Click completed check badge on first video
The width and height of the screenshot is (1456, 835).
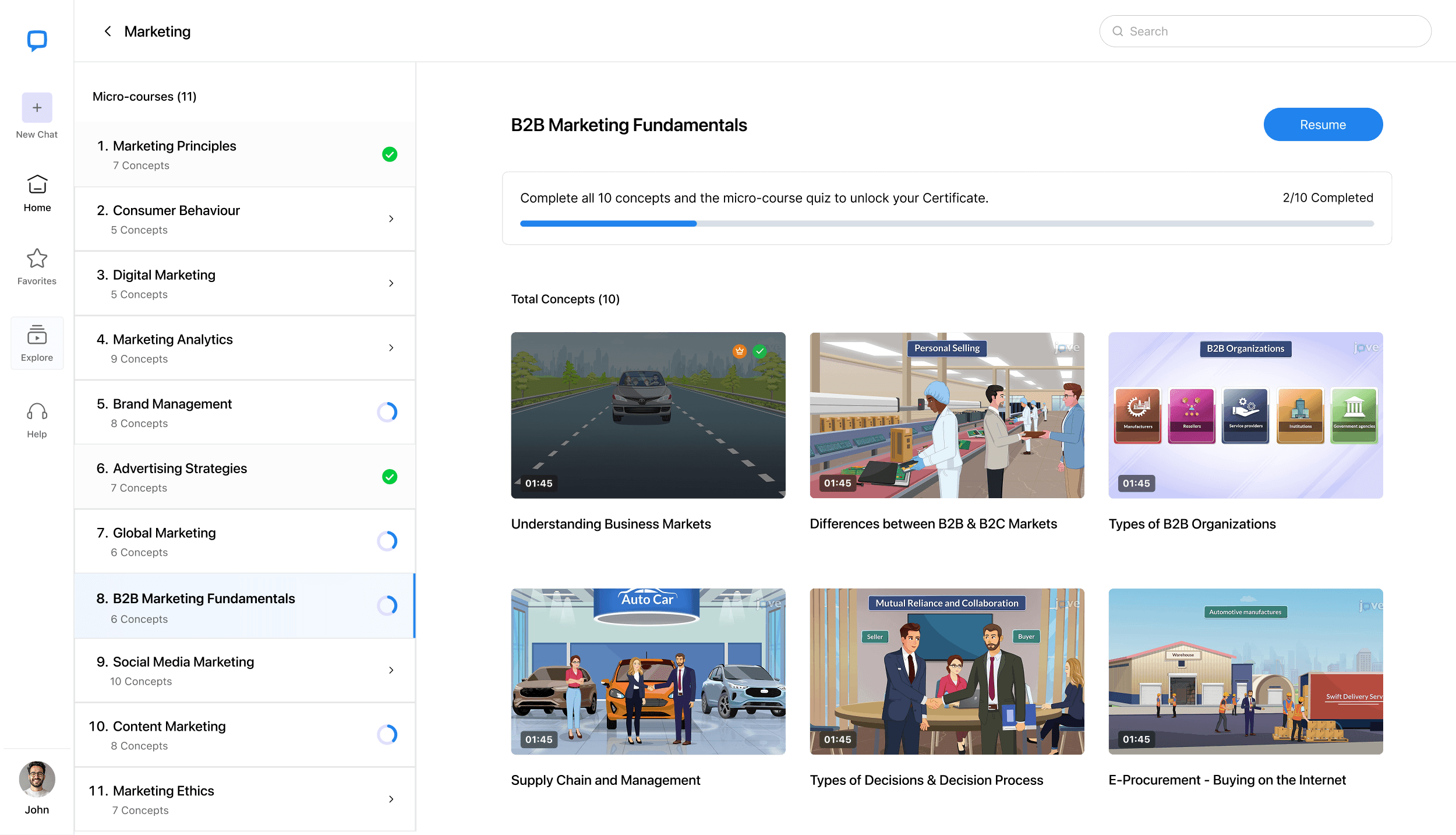759,351
